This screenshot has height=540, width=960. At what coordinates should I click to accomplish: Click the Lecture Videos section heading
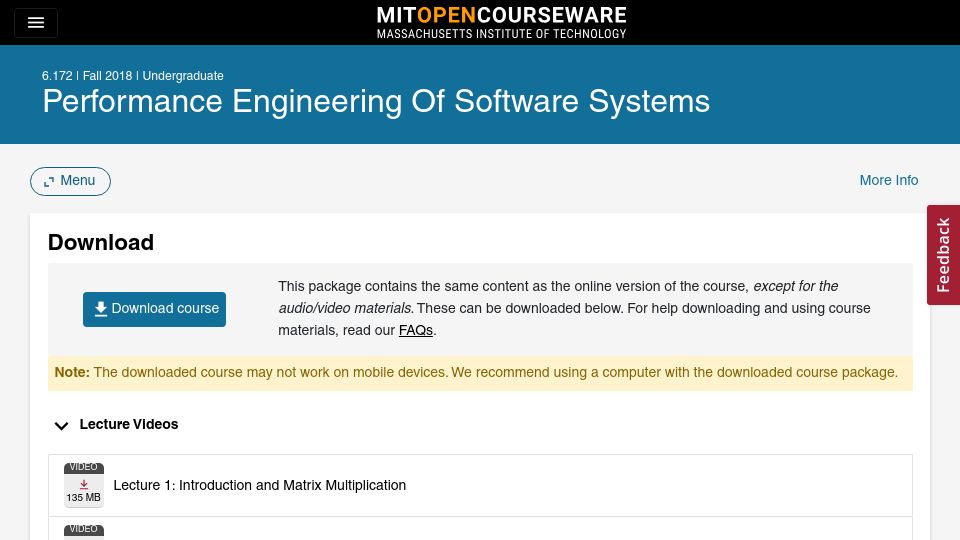point(129,424)
